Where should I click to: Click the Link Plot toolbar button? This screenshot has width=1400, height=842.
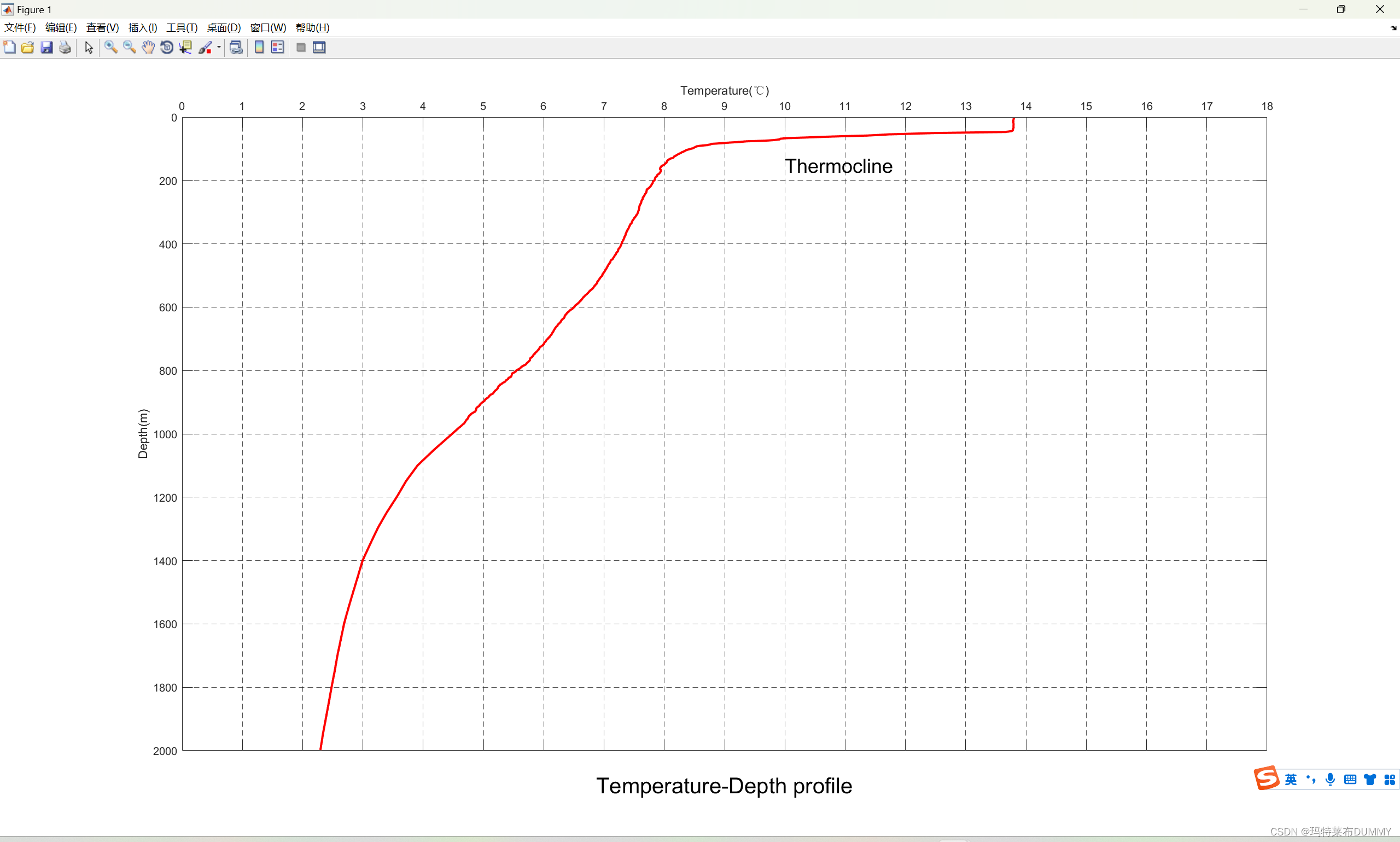(236, 48)
